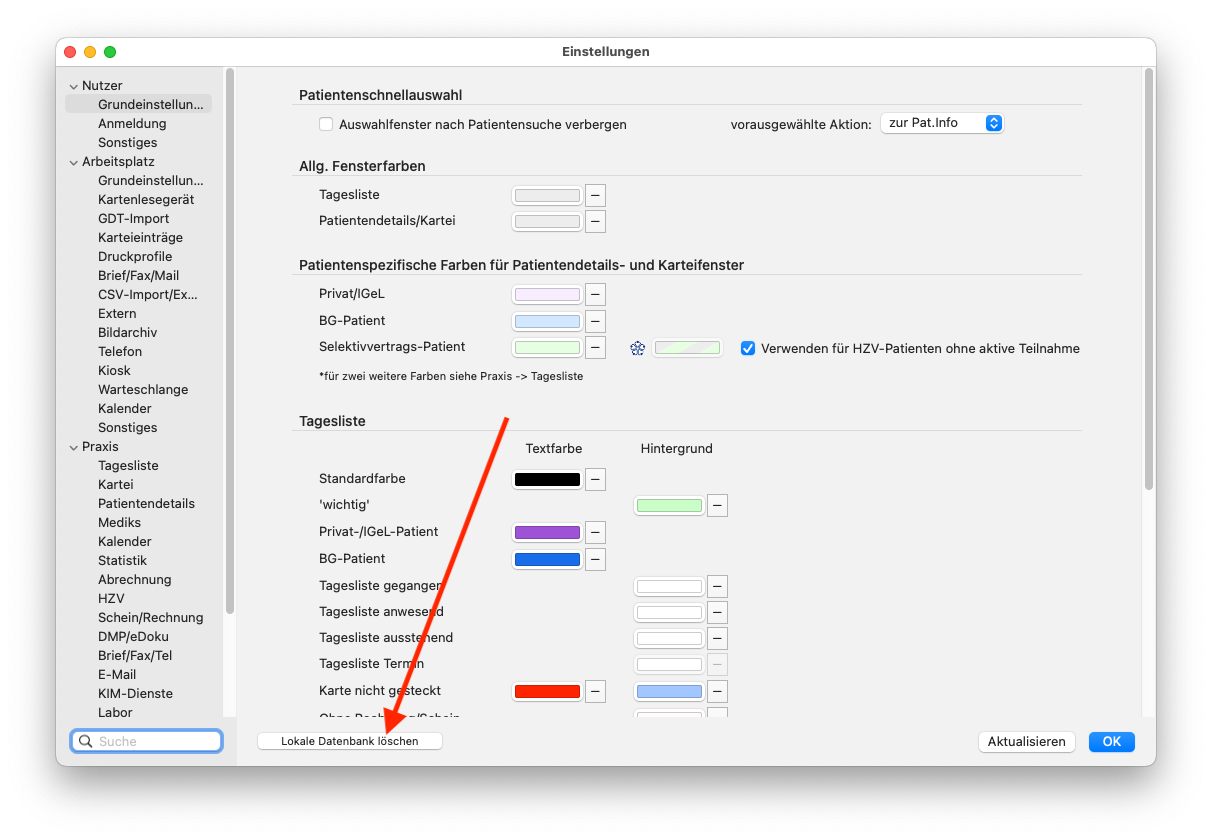Image resolution: width=1212 pixels, height=840 pixels.
Task: Open Kiosk settings
Action: (x=114, y=371)
